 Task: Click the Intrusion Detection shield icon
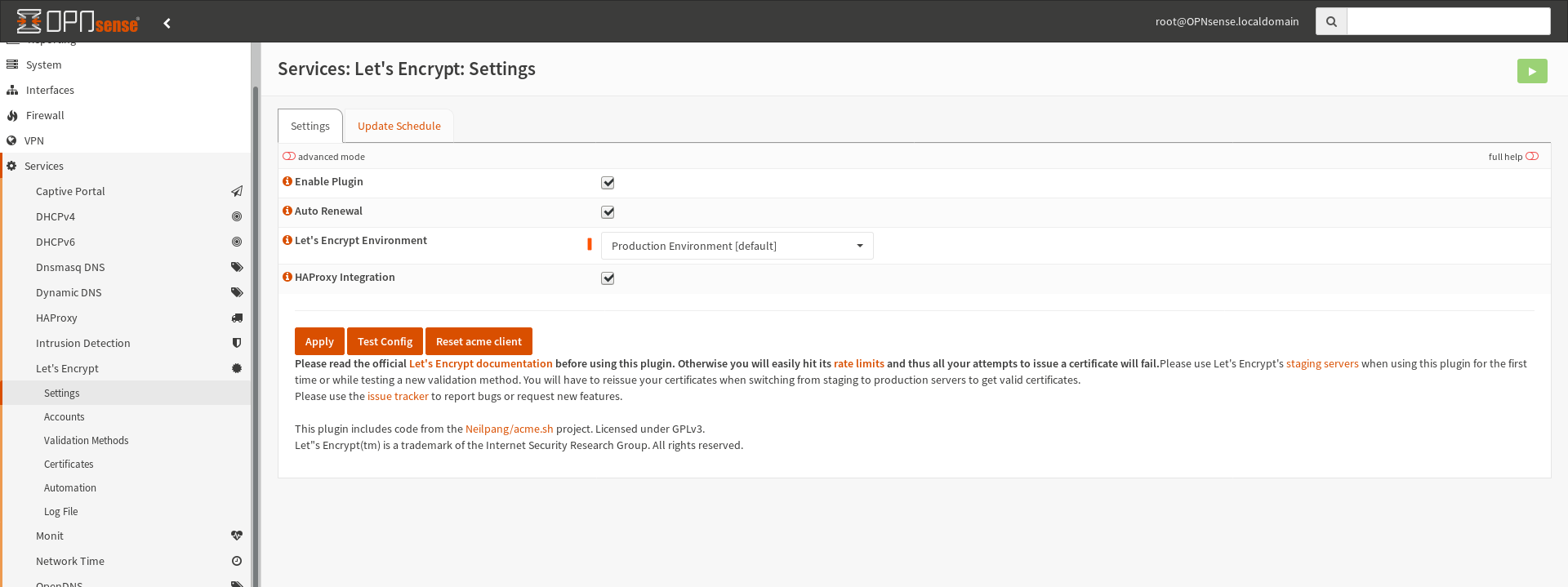[237, 343]
